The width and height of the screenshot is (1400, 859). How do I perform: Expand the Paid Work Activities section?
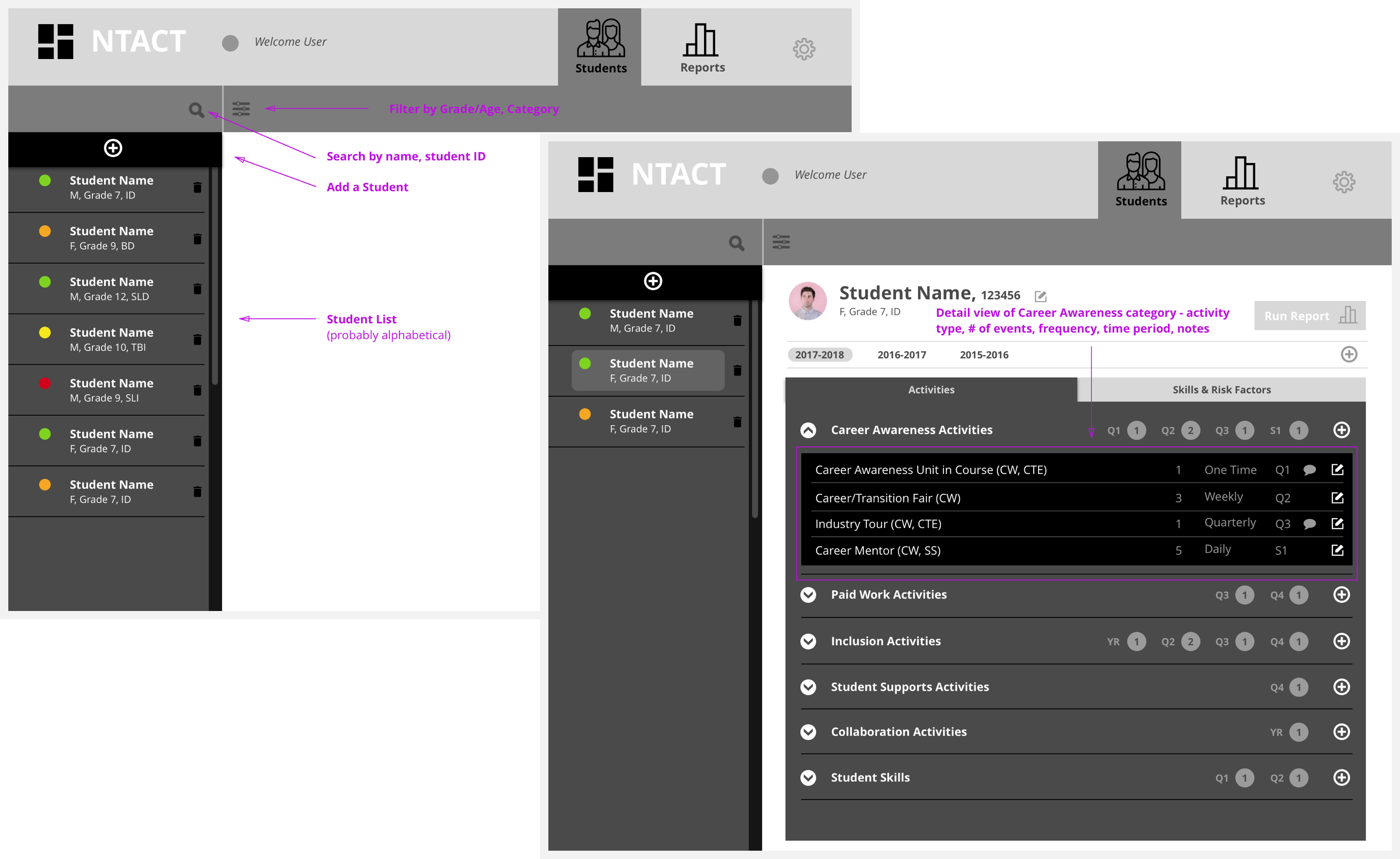[808, 595]
